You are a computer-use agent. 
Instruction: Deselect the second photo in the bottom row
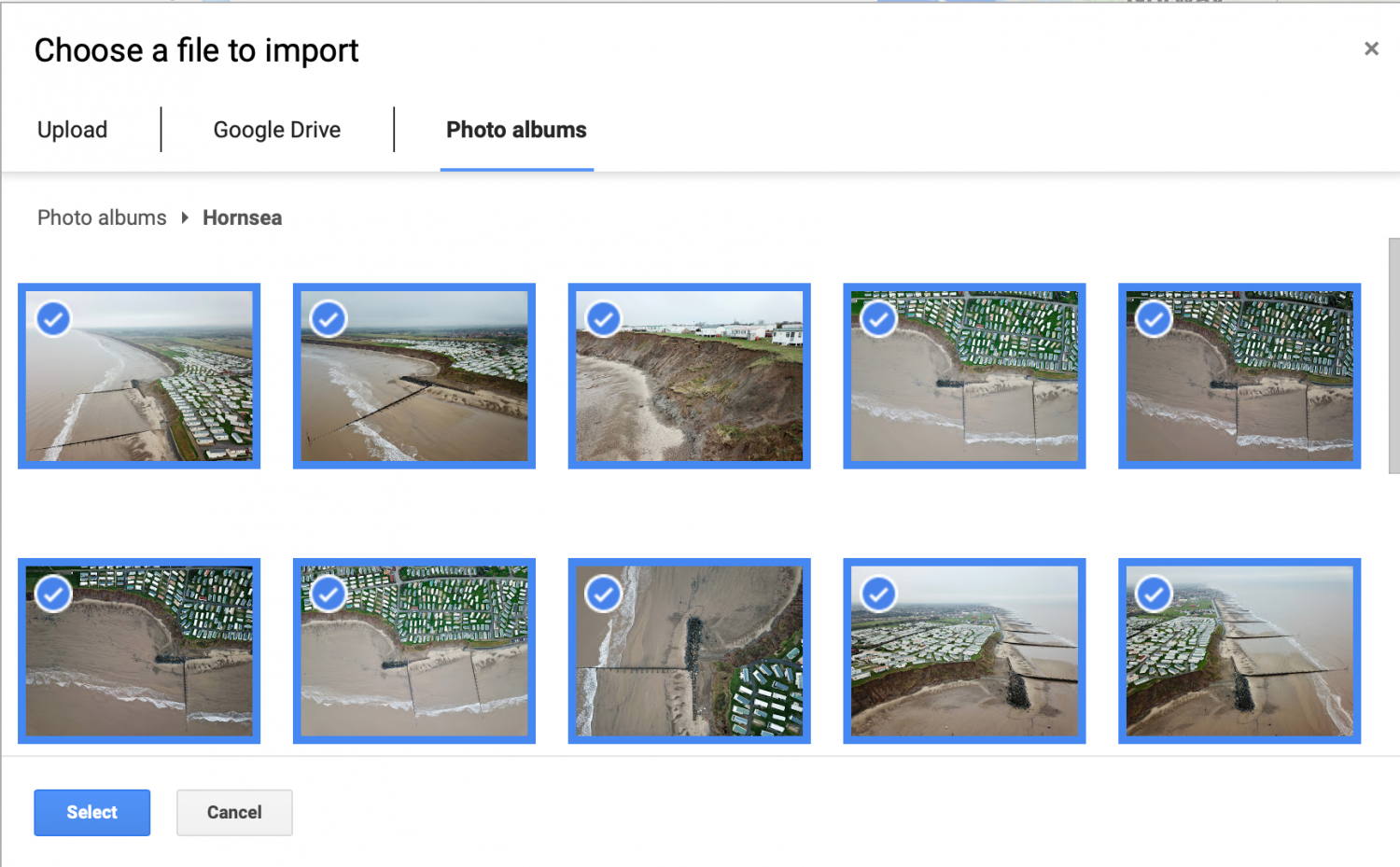point(328,594)
